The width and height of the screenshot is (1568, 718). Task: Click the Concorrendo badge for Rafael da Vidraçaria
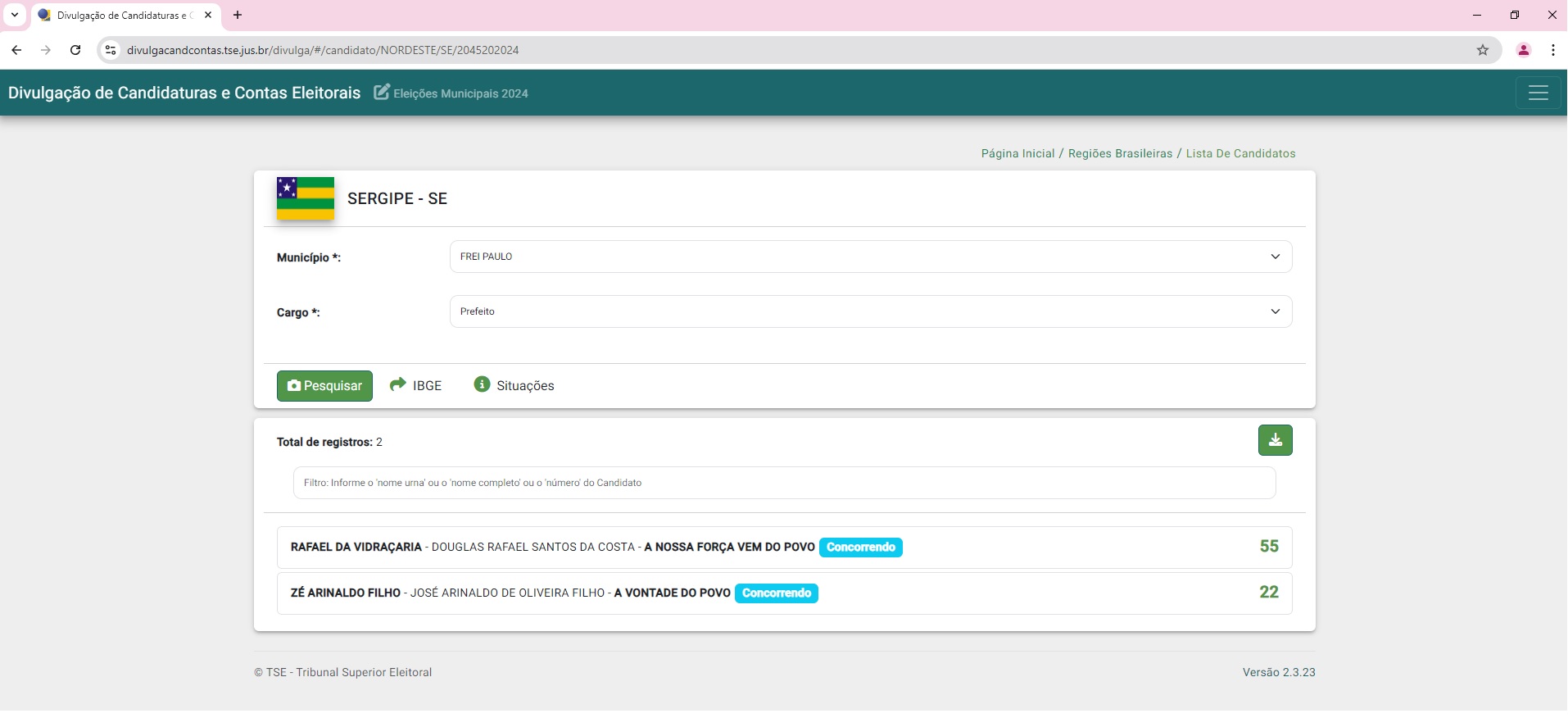(x=861, y=548)
